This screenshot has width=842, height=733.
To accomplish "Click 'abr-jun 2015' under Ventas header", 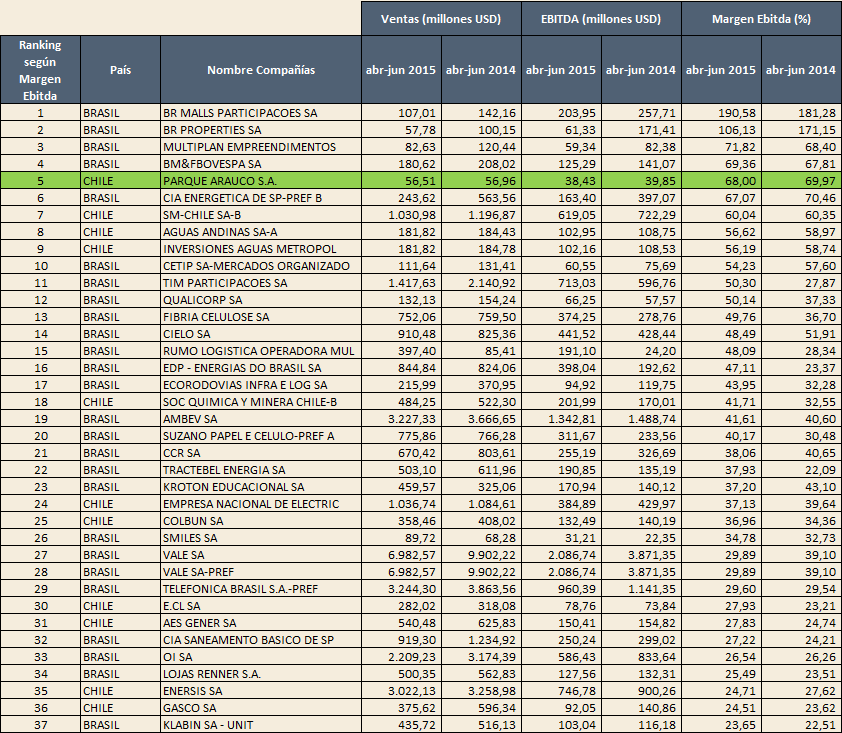I will click(401, 70).
